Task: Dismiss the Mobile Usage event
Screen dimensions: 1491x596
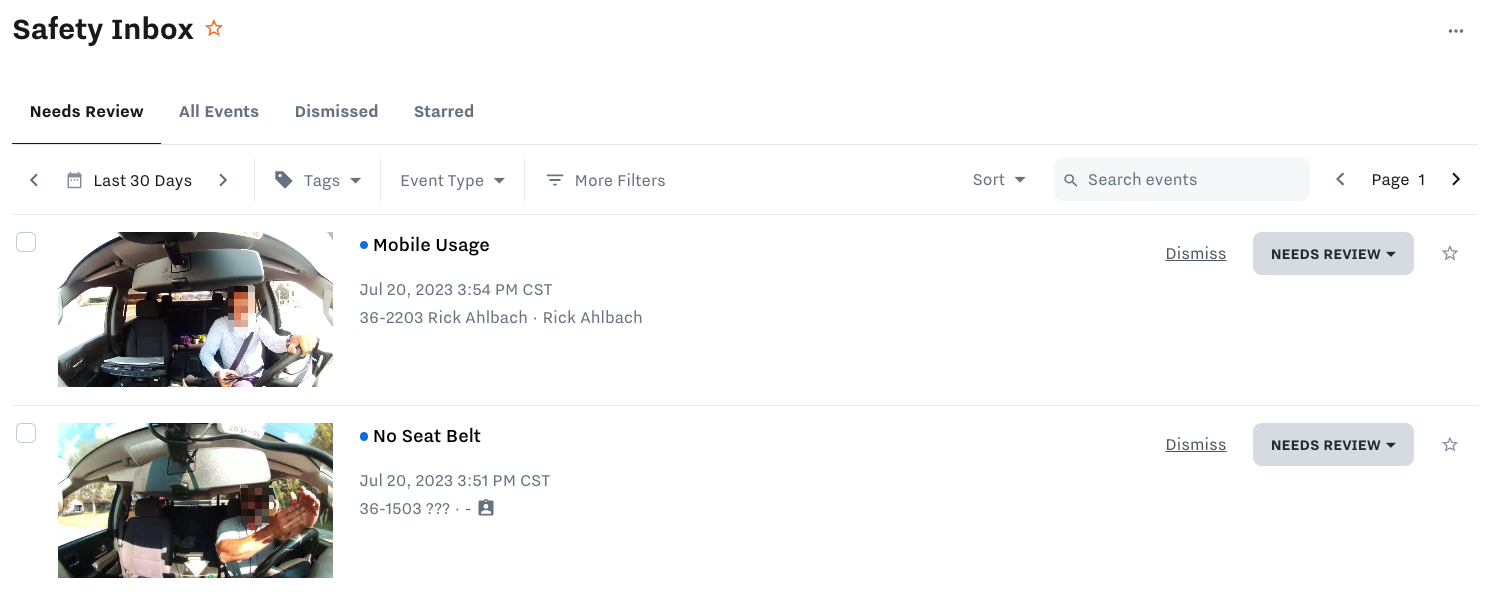Action: pyautogui.click(x=1195, y=253)
